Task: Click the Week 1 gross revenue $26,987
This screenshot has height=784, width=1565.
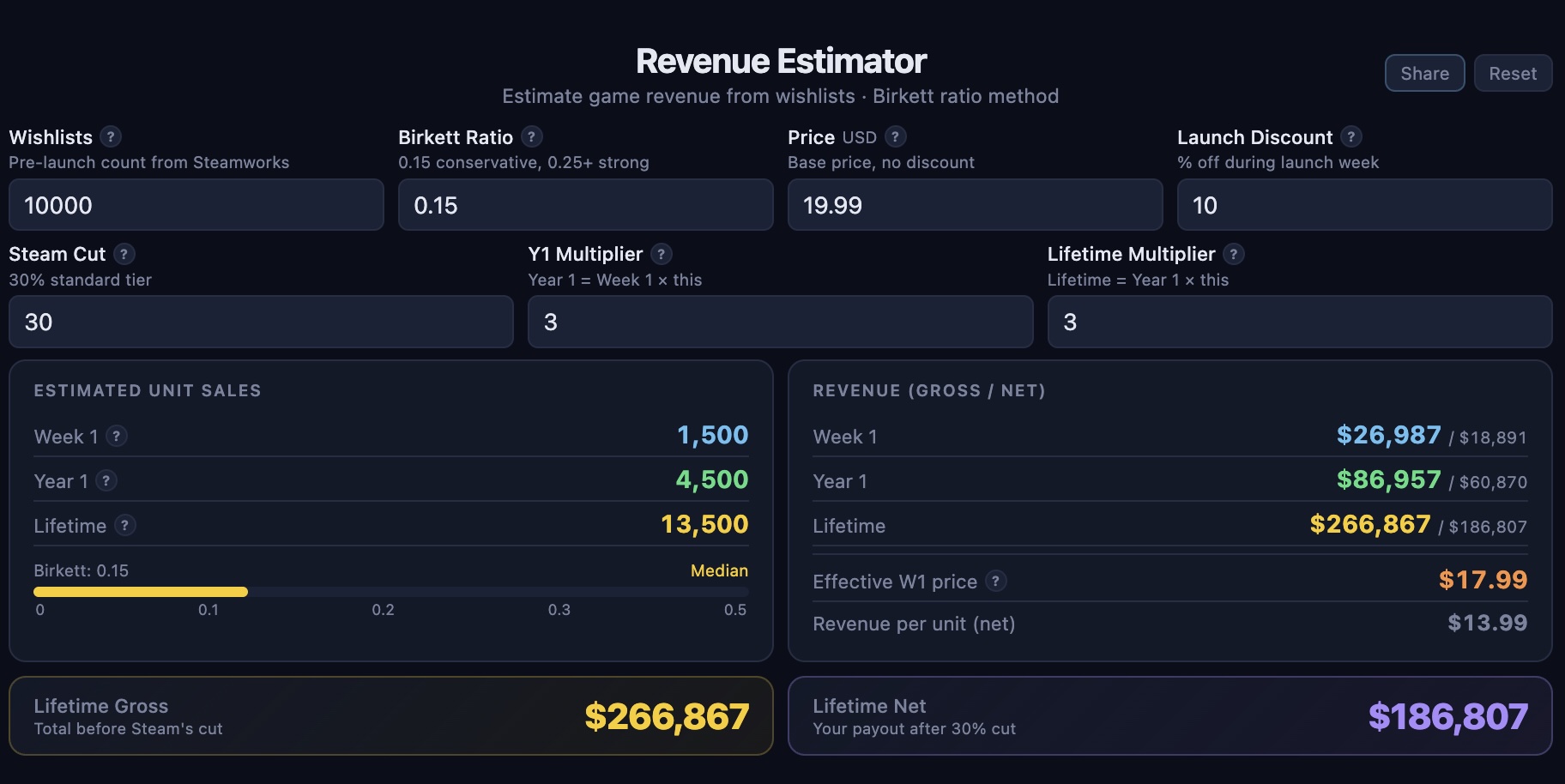Action: click(1389, 435)
